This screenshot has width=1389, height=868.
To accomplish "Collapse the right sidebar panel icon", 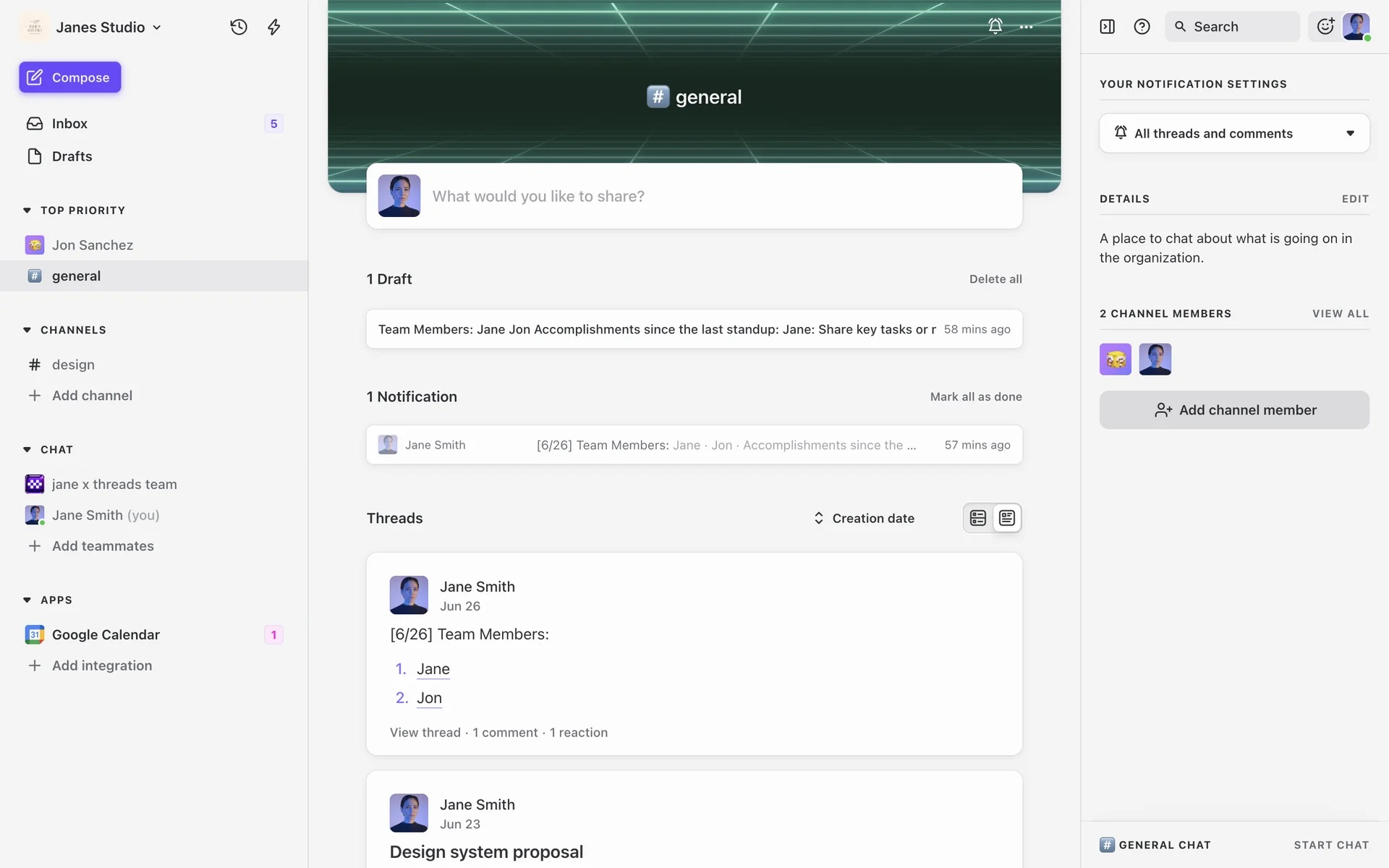I will coord(1107,27).
